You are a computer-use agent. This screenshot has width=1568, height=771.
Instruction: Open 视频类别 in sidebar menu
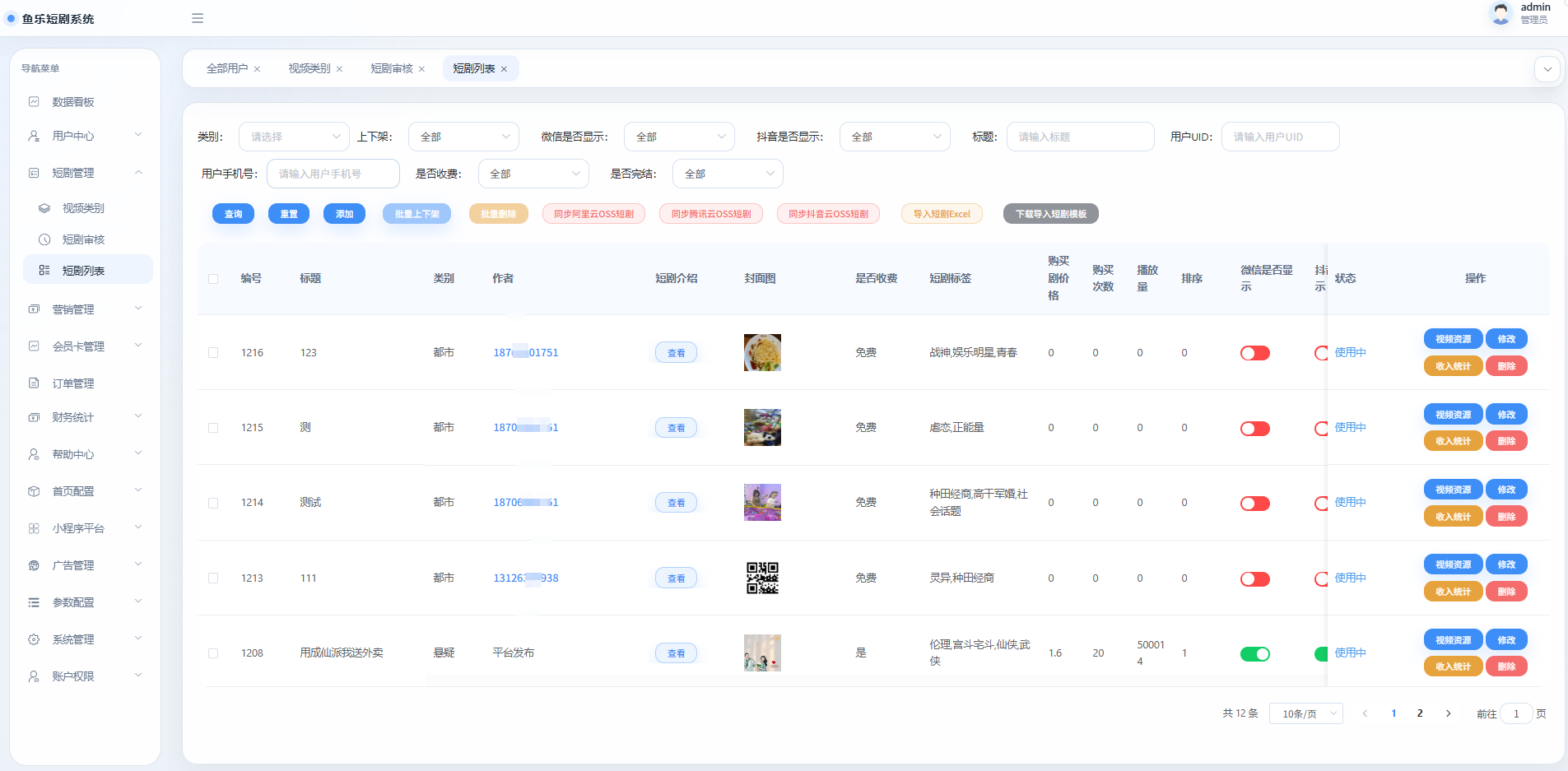85,208
